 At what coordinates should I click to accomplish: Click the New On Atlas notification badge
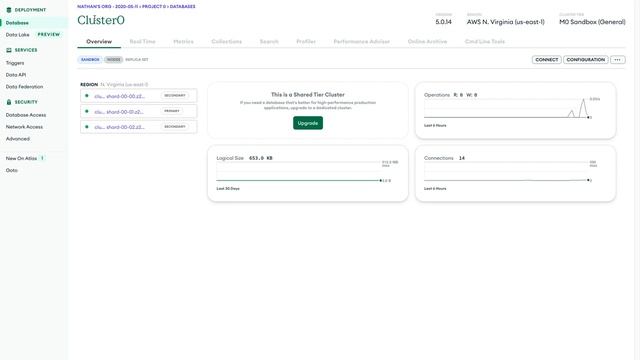pos(42,158)
